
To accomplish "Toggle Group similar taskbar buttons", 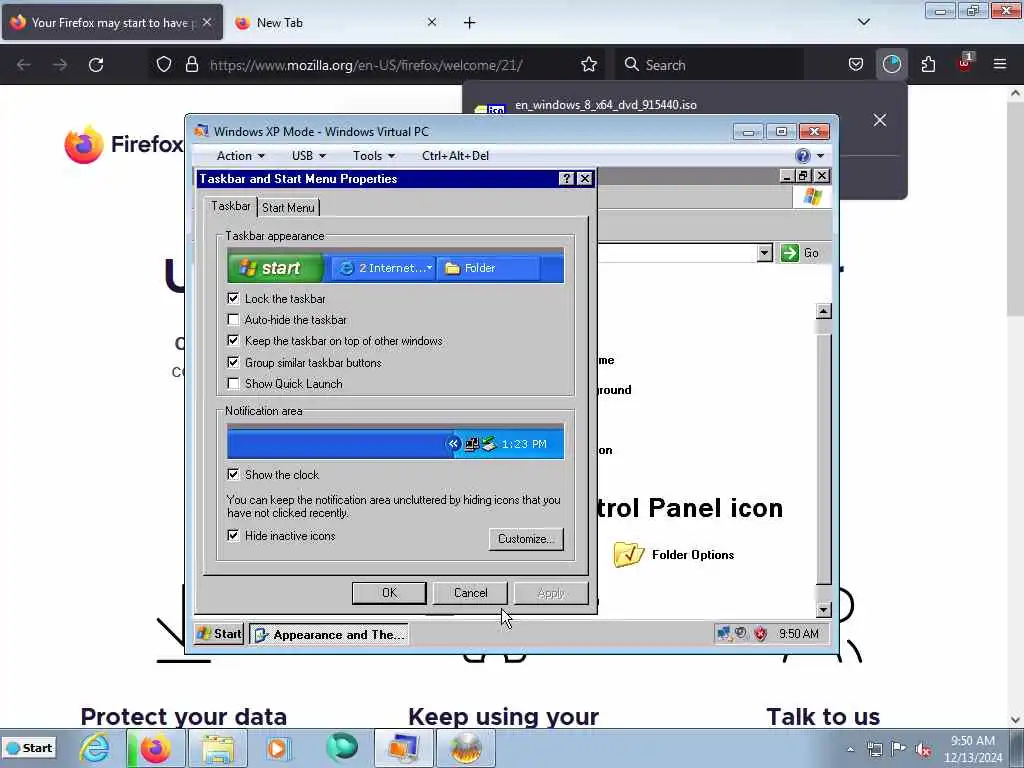I will tap(233, 362).
